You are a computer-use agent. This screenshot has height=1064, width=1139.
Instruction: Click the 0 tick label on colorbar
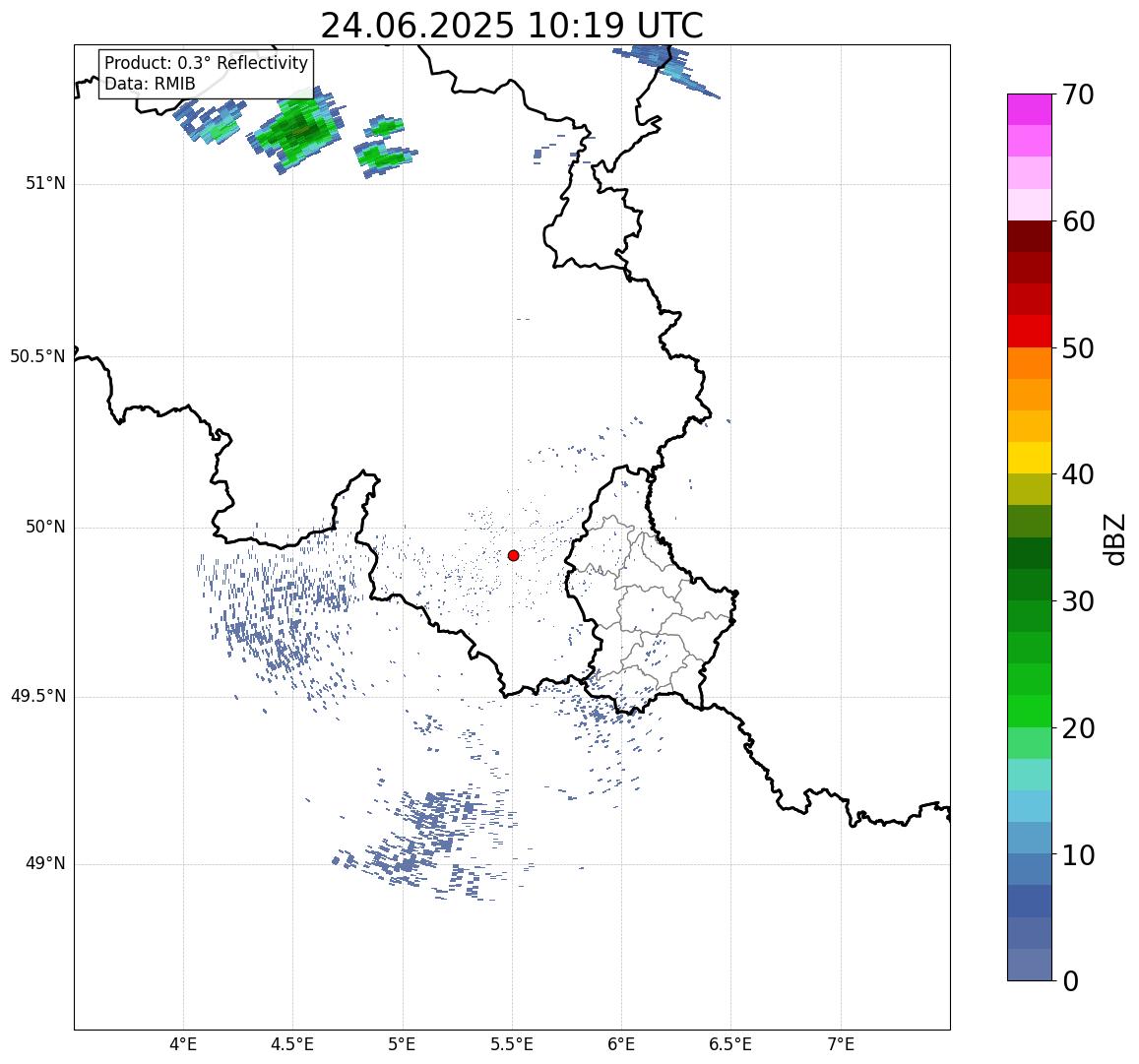click(1070, 981)
